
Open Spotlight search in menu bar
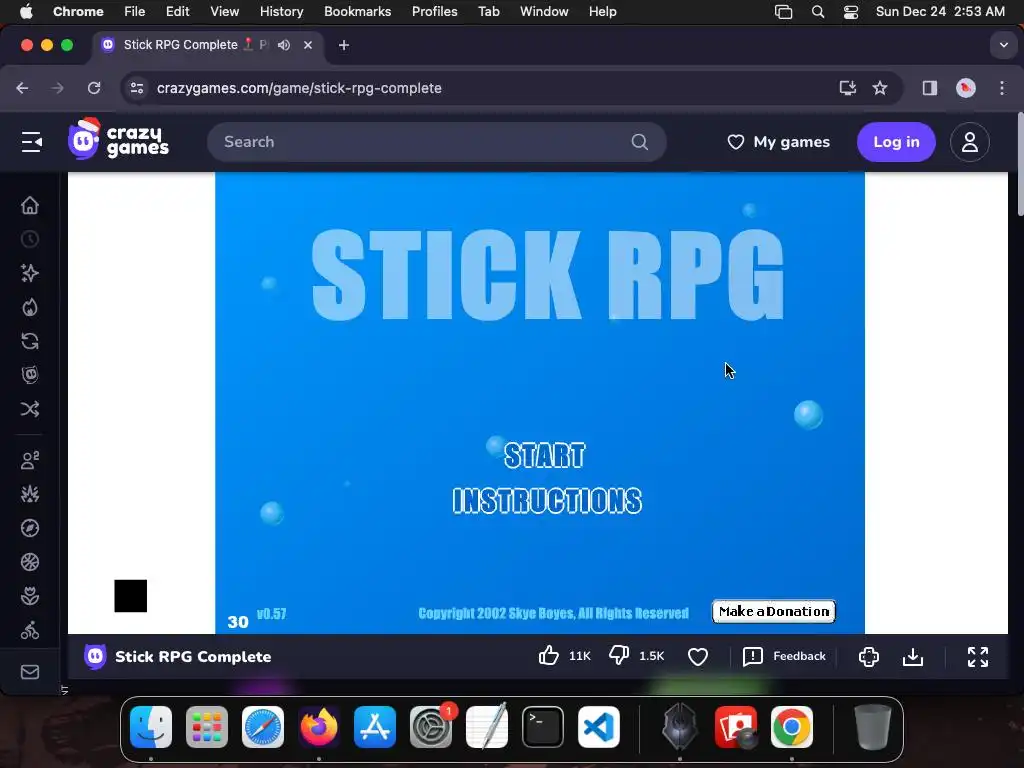click(818, 12)
